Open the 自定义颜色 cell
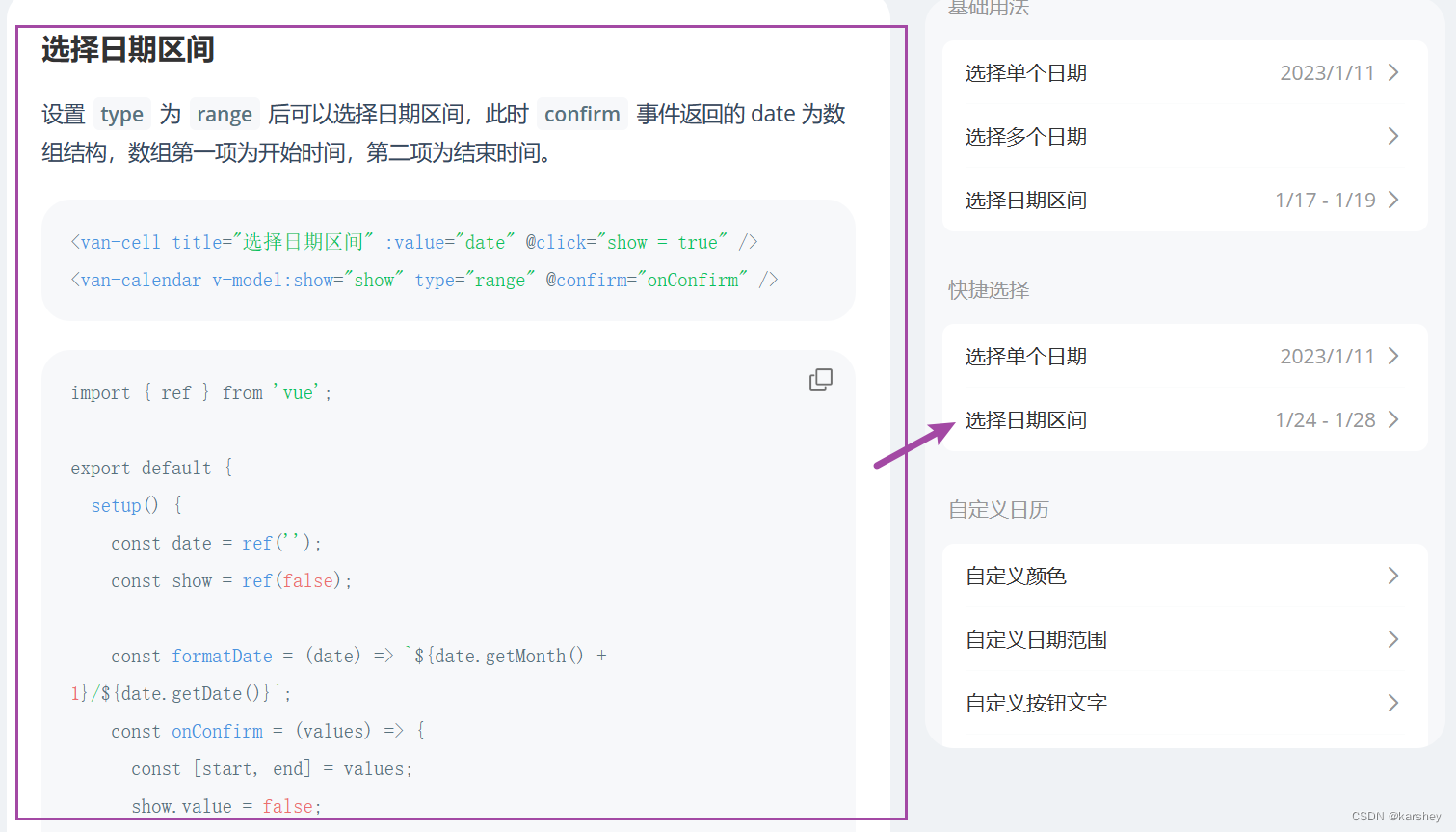 pos(1184,577)
